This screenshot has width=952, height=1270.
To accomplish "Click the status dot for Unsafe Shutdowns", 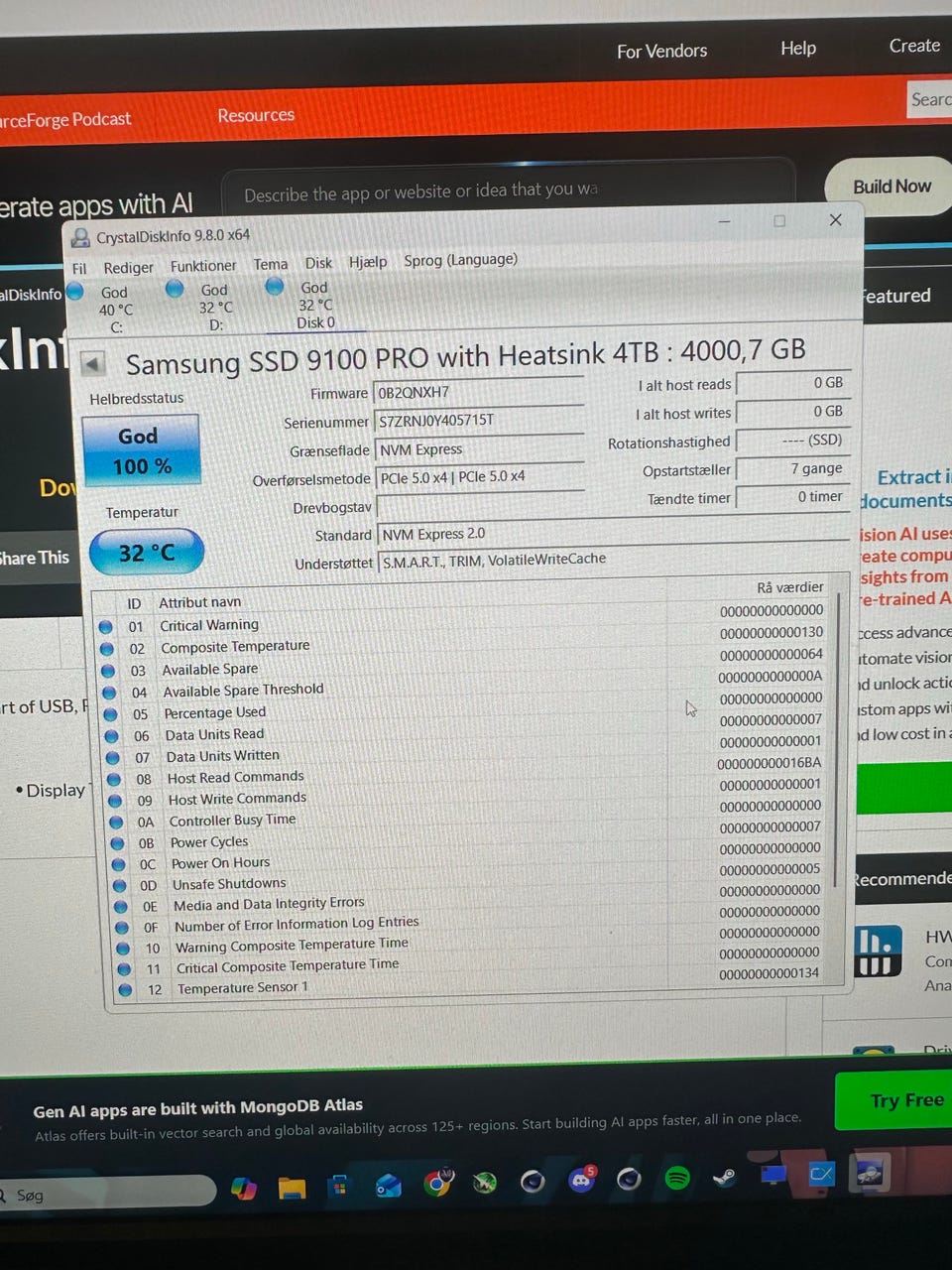I will coord(120,885).
